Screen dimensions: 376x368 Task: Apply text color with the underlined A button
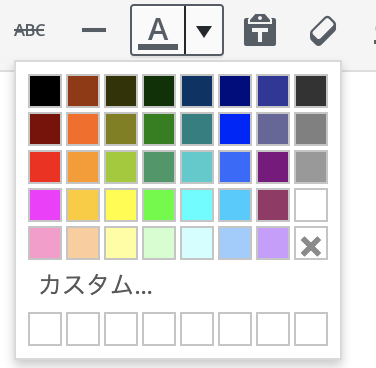tap(158, 30)
